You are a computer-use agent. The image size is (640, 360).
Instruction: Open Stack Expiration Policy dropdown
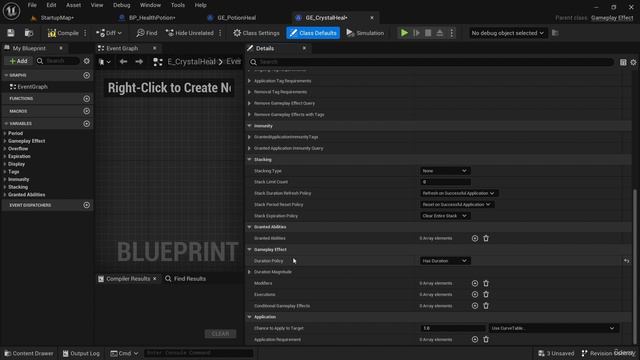click(444, 216)
